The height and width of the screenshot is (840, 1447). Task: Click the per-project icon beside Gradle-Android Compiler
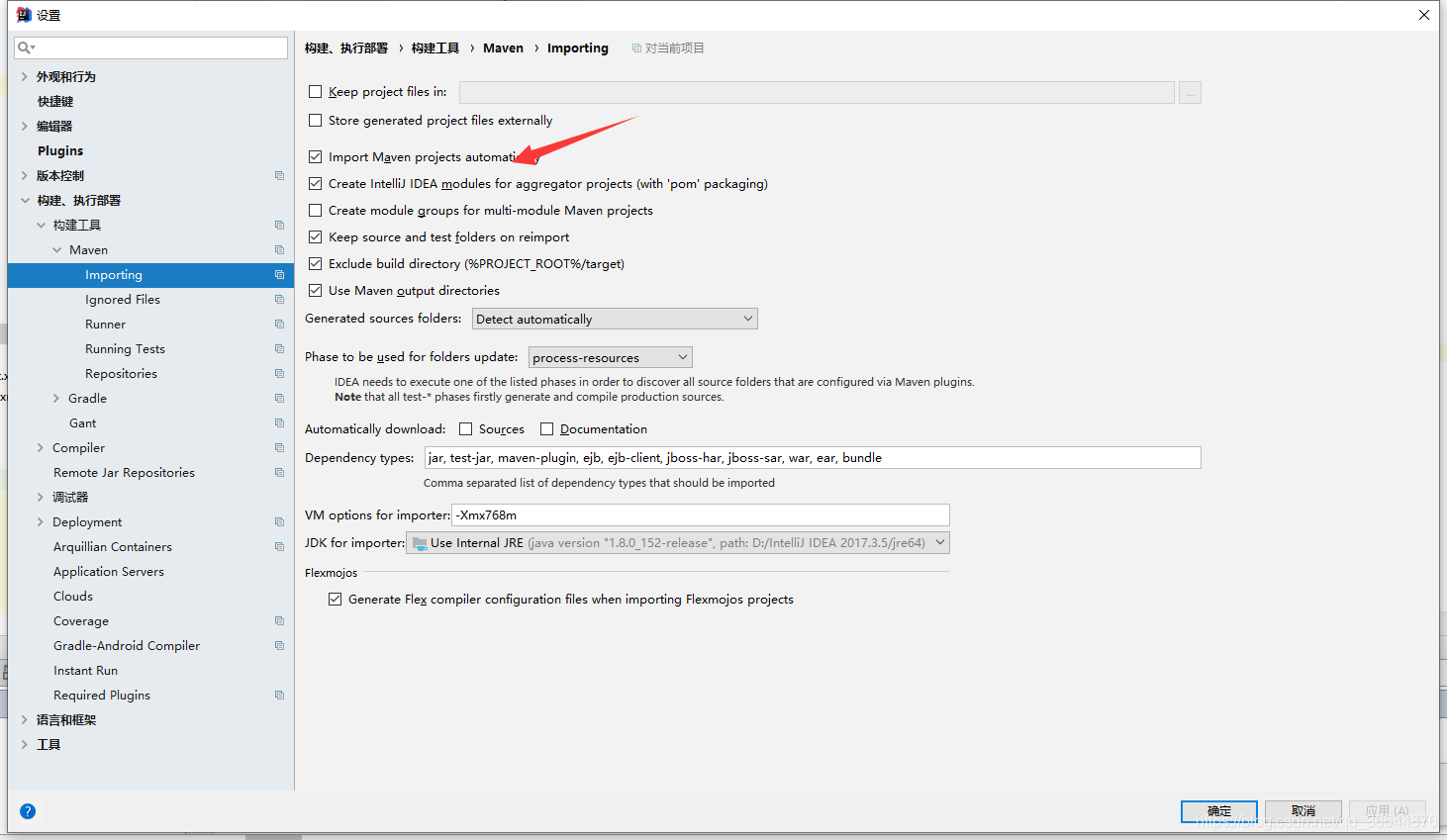[279, 646]
